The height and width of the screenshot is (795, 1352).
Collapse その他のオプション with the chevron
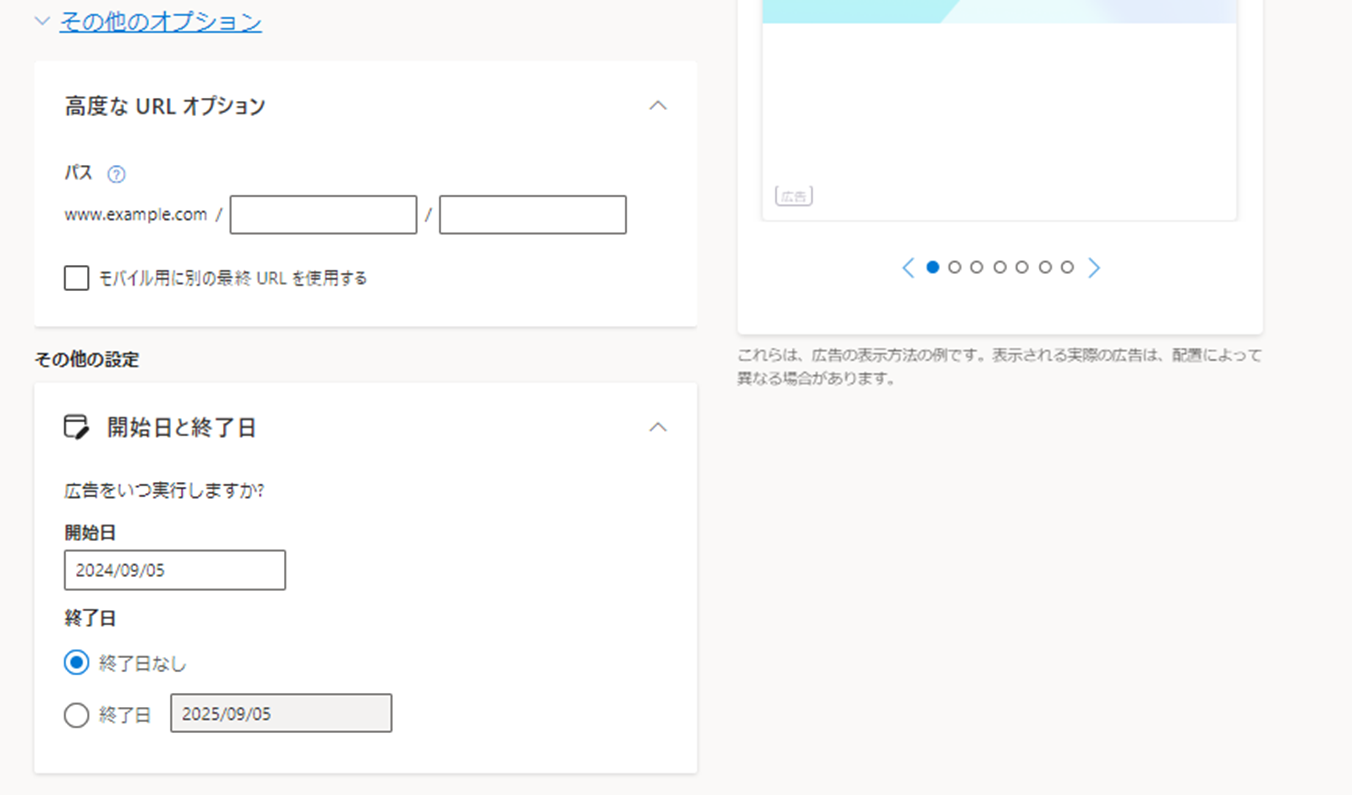click(42, 21)
